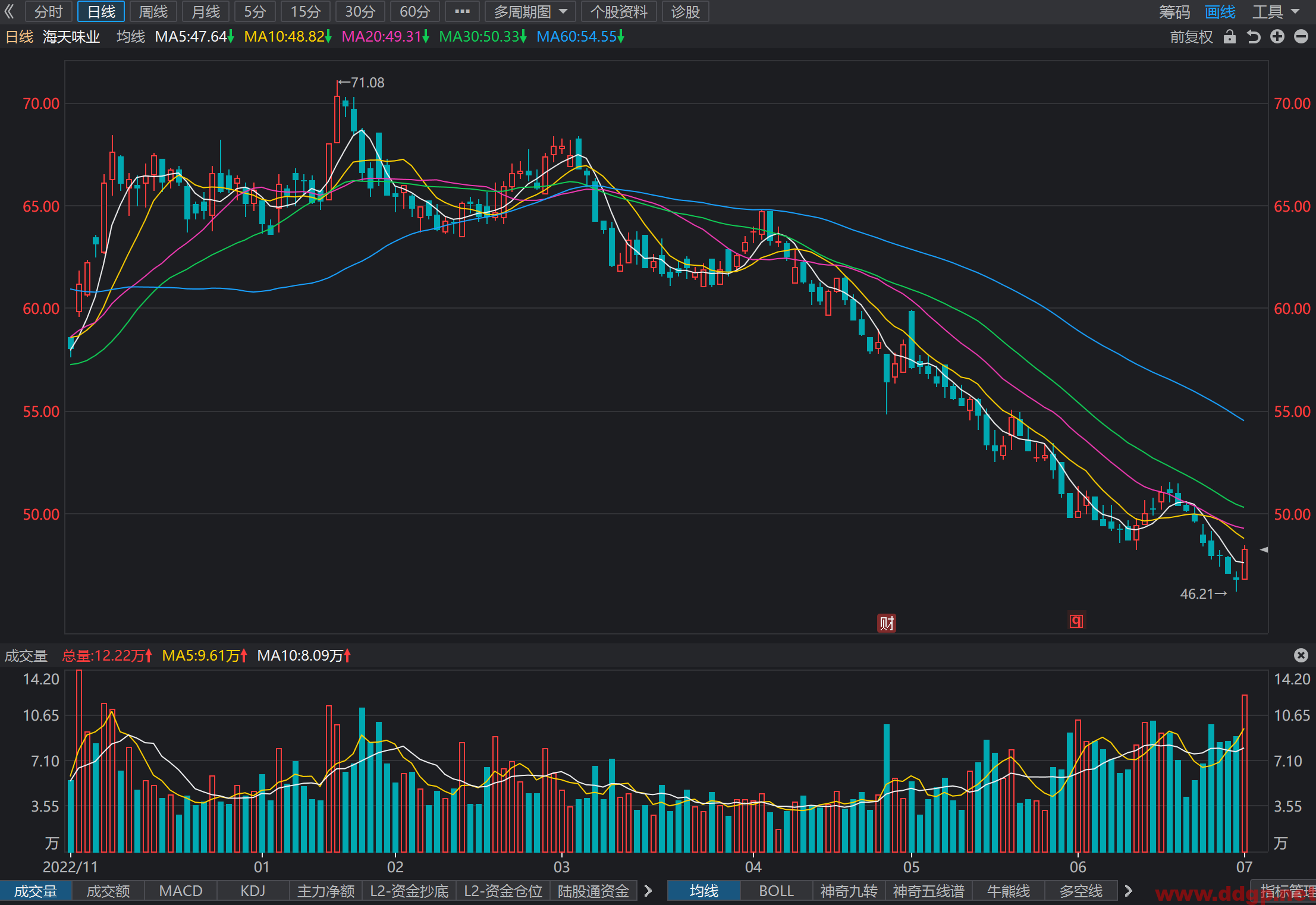Show more indicators with the right chevron
This screenshot has height=905, width=1316.
click(648, 891)
